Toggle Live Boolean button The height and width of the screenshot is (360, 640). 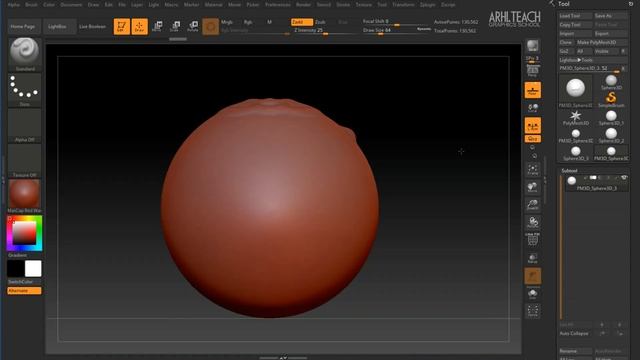click(x=92, y=27)
